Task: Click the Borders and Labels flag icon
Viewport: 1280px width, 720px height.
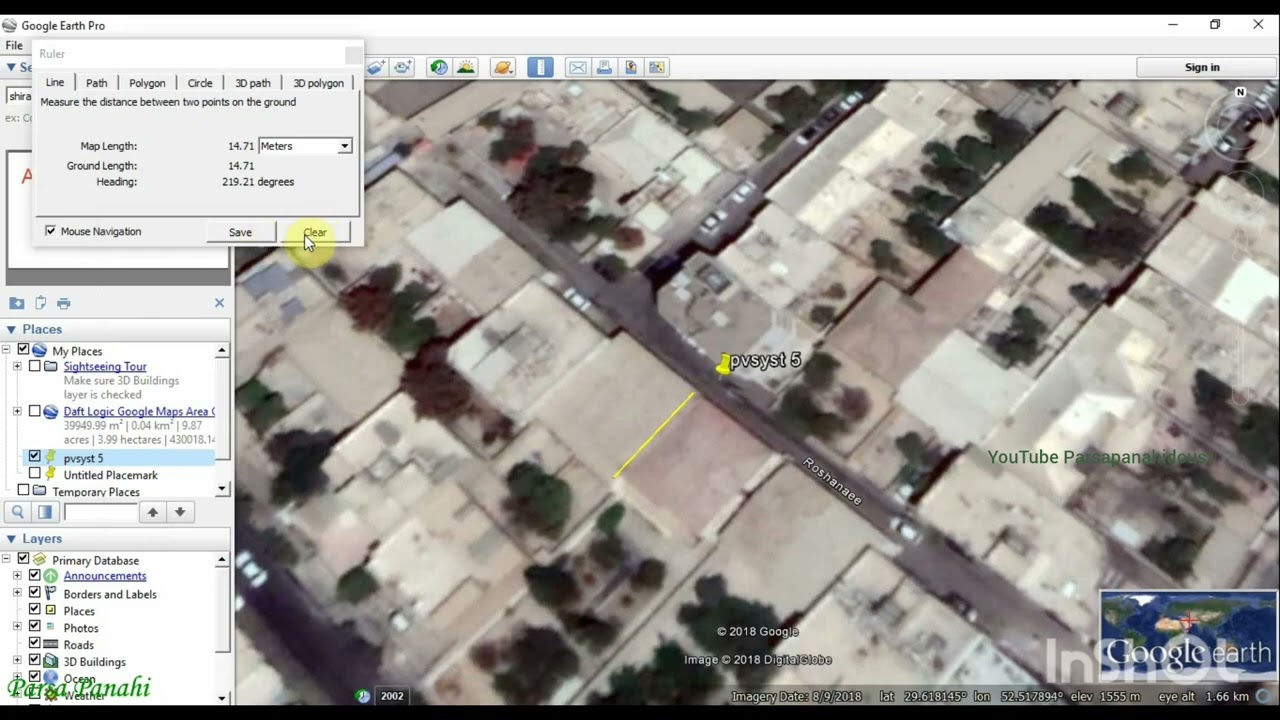Action: 51,593
